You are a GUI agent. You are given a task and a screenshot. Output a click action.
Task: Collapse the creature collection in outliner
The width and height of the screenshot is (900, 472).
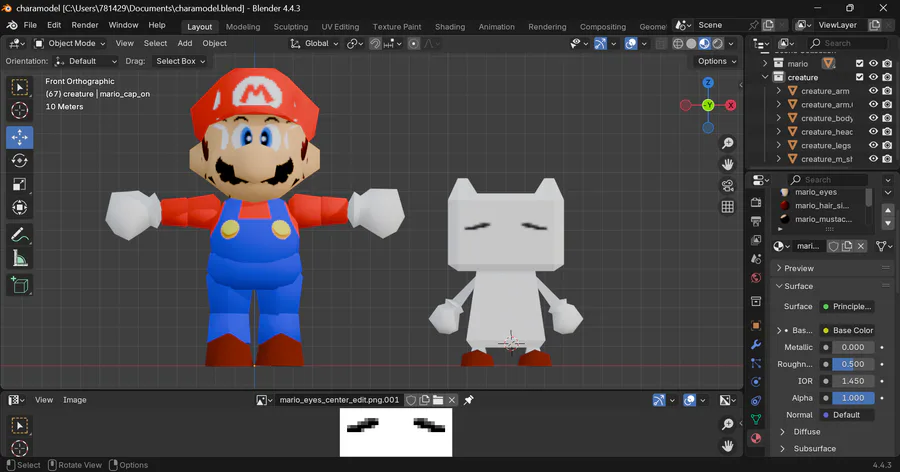tap(765, 77)
